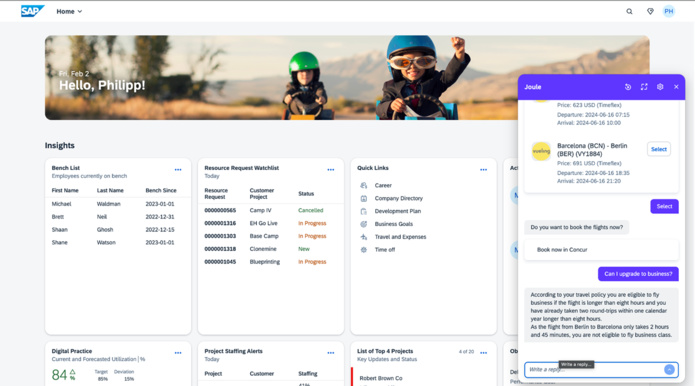Open the Career quick link

[x=383, y=186]
